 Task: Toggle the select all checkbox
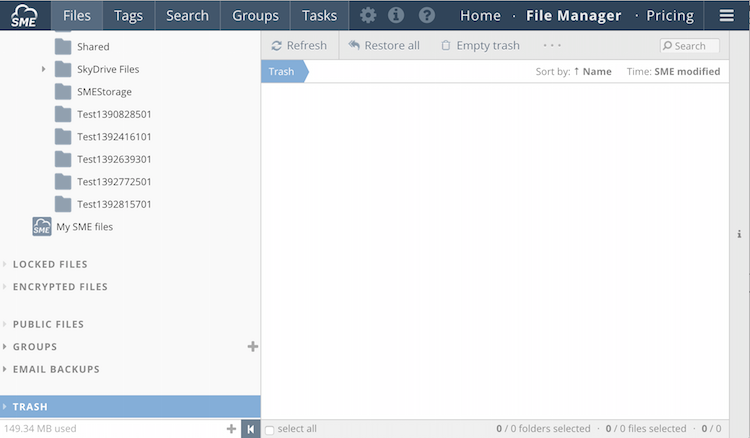pos(270,430)
